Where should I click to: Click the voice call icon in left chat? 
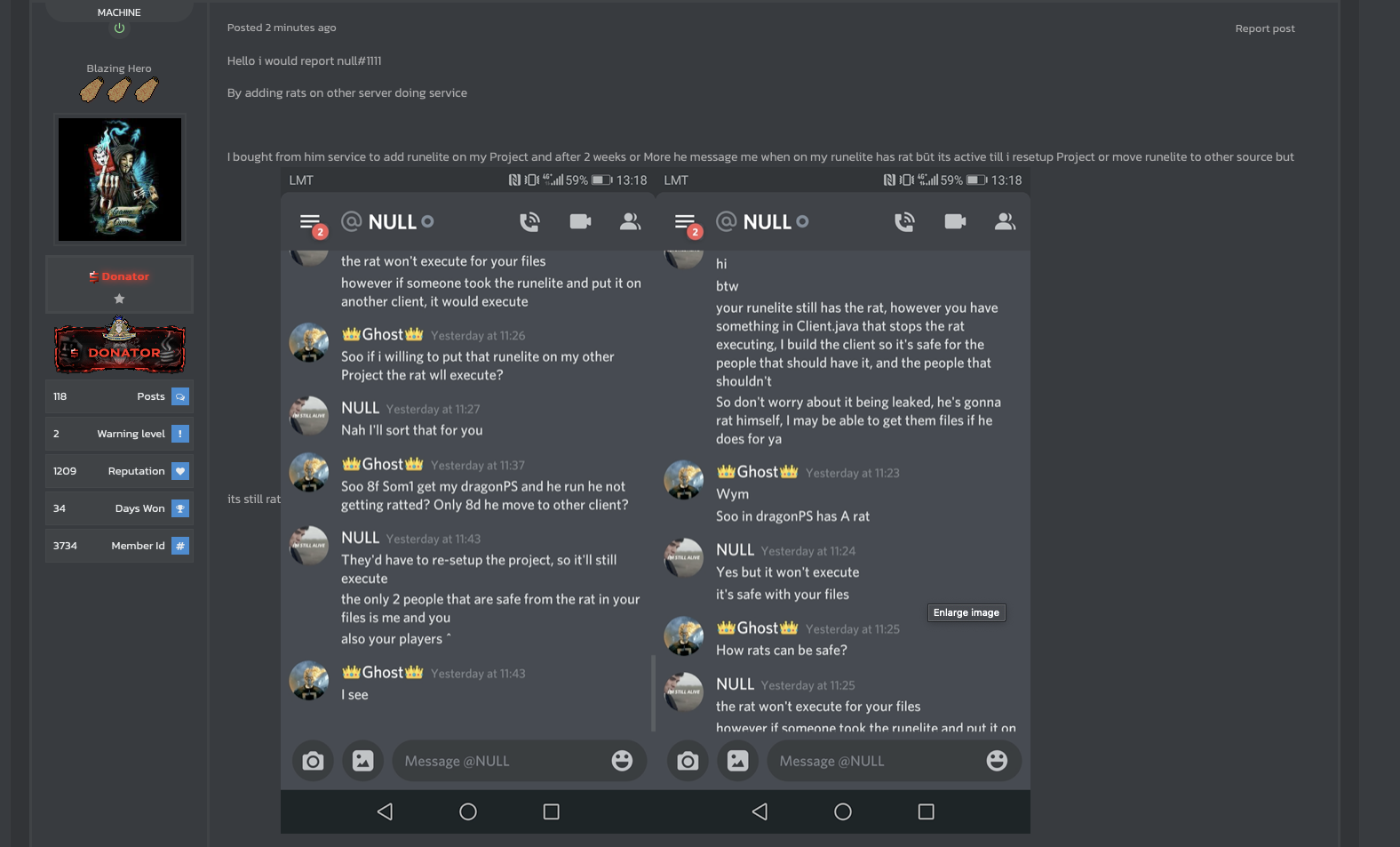(x=529, y=221)
